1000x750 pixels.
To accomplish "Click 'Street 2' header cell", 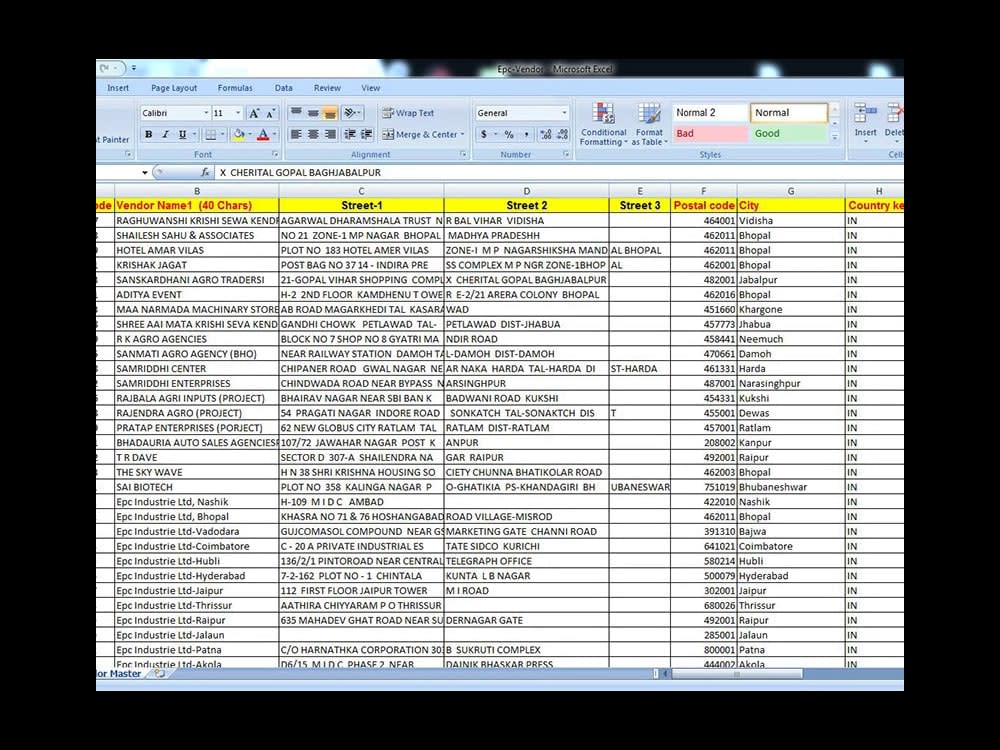I will coord(526,205).
